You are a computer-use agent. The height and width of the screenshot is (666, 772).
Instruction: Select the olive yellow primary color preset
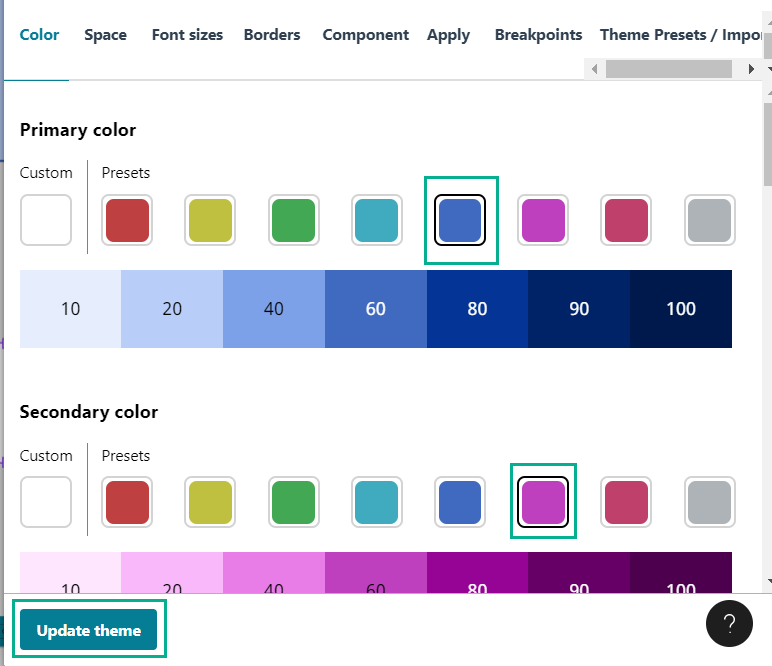(x=210, y=220)
